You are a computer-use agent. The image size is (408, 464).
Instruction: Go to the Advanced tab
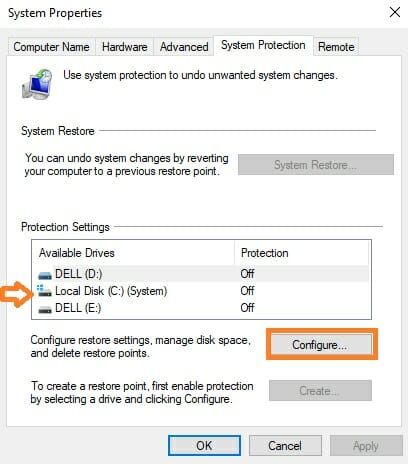pos(184,47)
